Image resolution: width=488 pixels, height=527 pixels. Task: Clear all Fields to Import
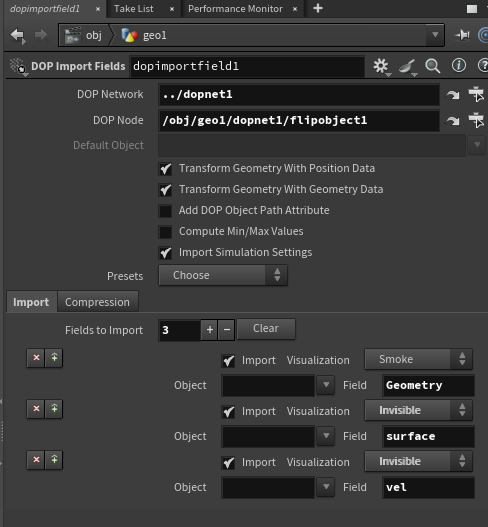(266, 329)
